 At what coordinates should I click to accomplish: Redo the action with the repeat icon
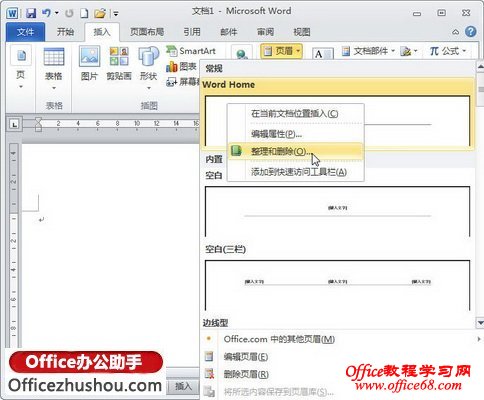click(69, 13)
